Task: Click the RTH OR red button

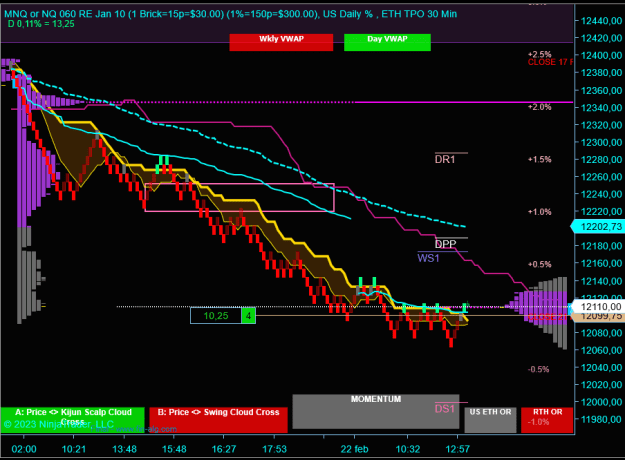Action: coord(547,420)
